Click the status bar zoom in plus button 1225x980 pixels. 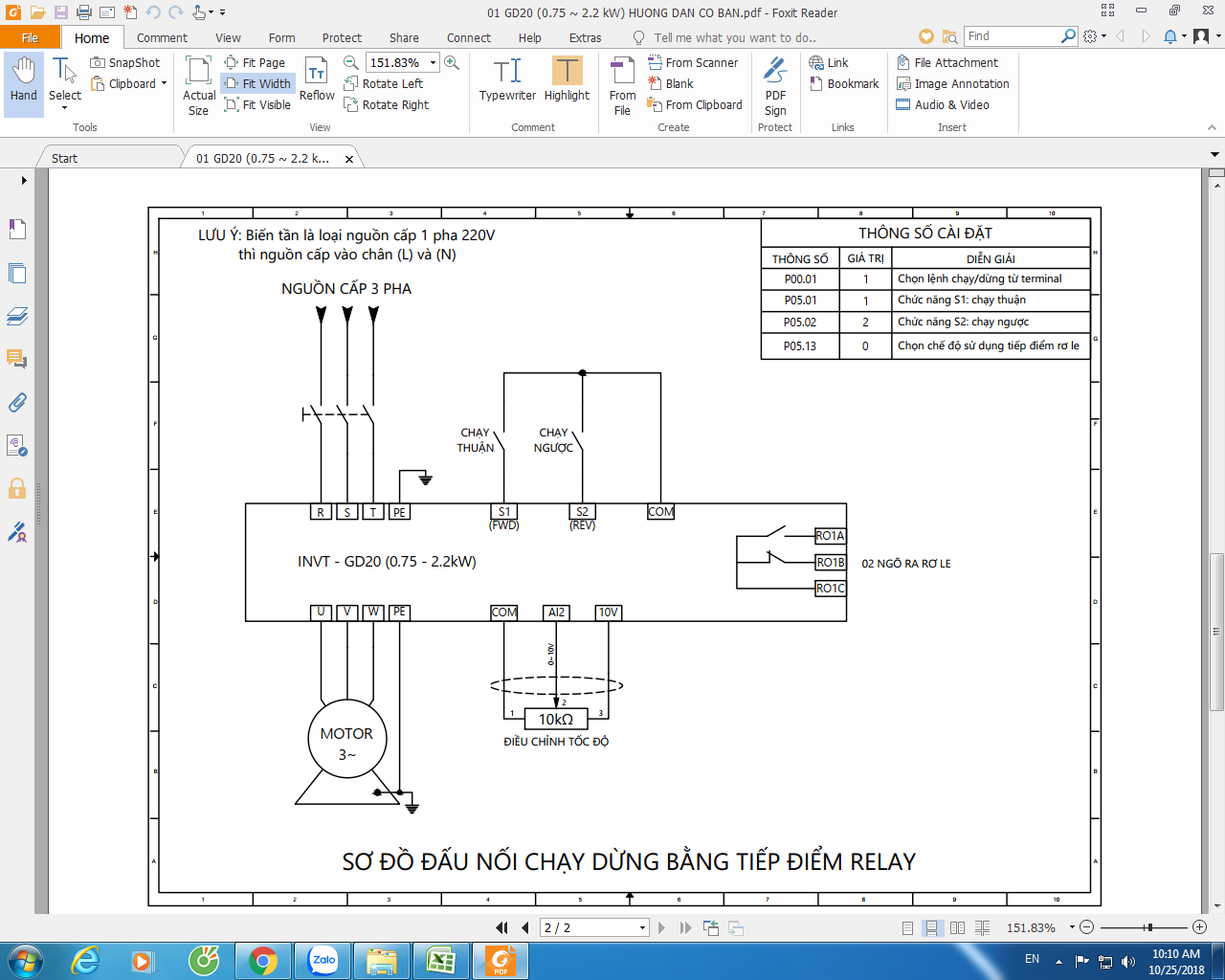[x=1199, y=927]
